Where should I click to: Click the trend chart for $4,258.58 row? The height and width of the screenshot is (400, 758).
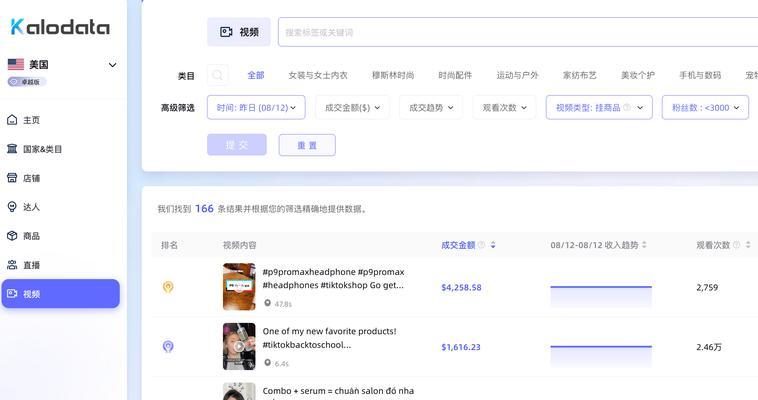[601, 296]
